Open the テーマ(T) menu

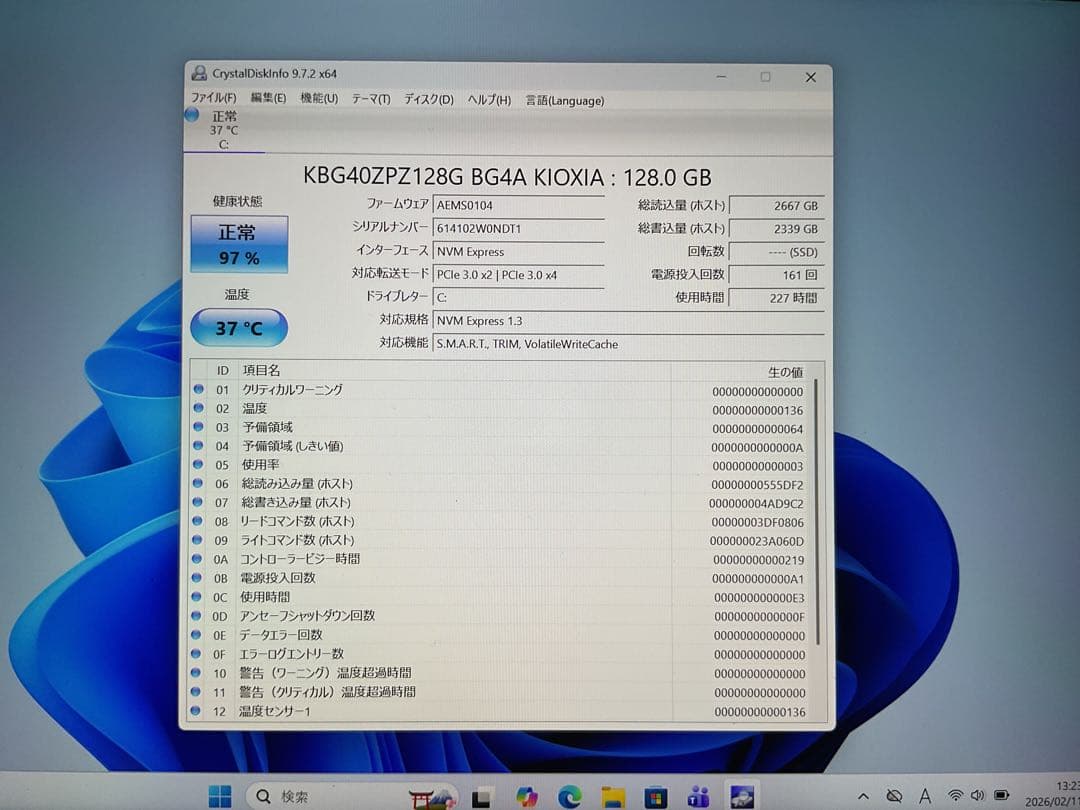(x=371, y=99)
